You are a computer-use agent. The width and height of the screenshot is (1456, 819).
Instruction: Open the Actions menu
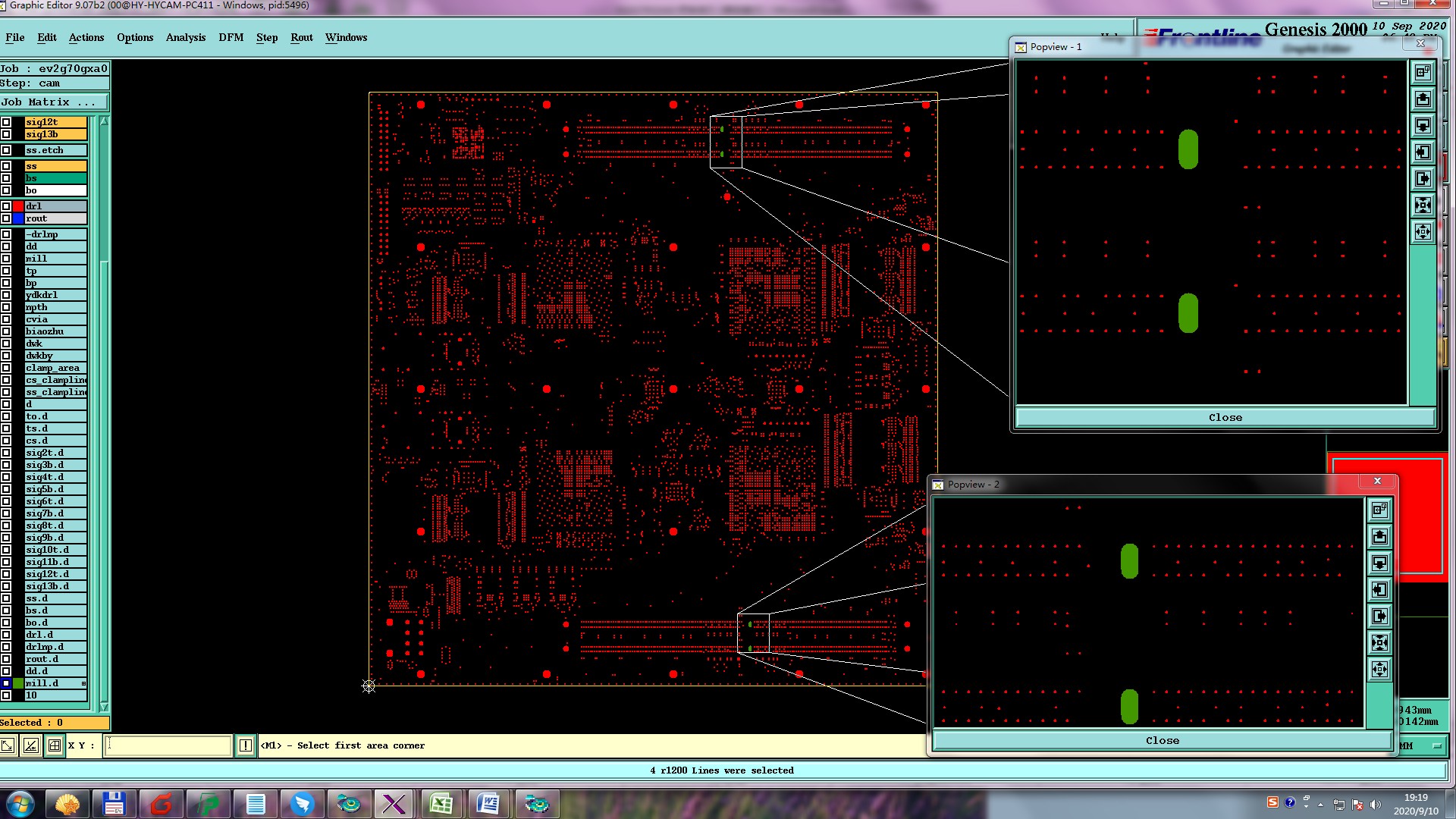86,37
